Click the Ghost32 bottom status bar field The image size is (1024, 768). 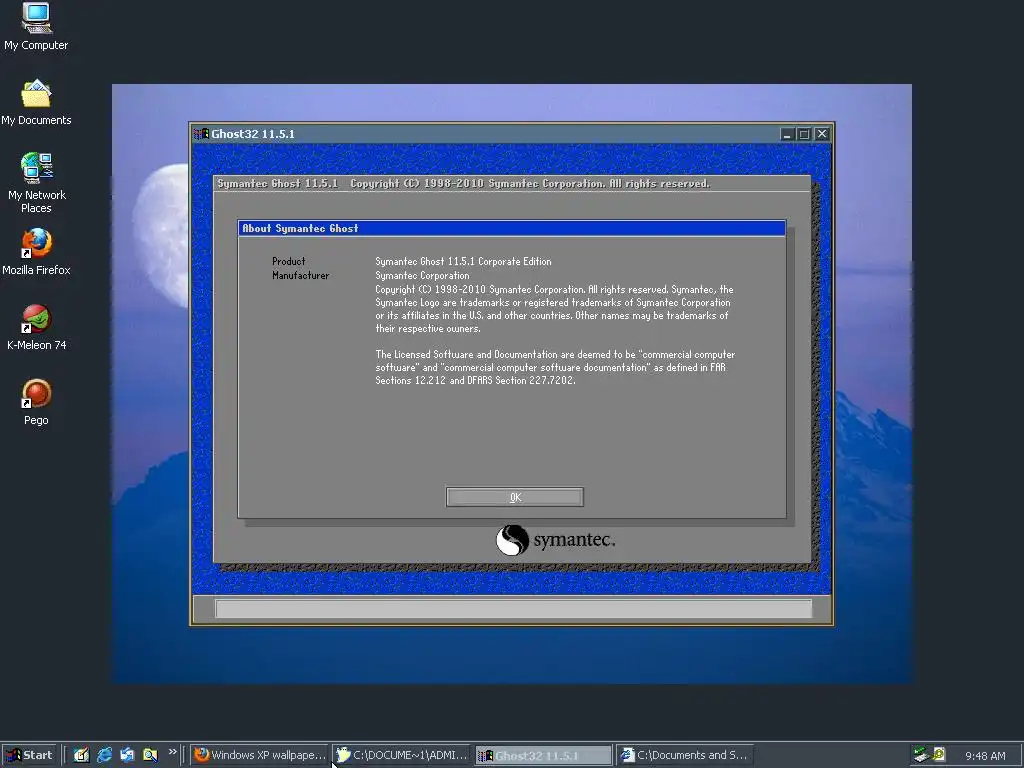click(x=513, y=609)
